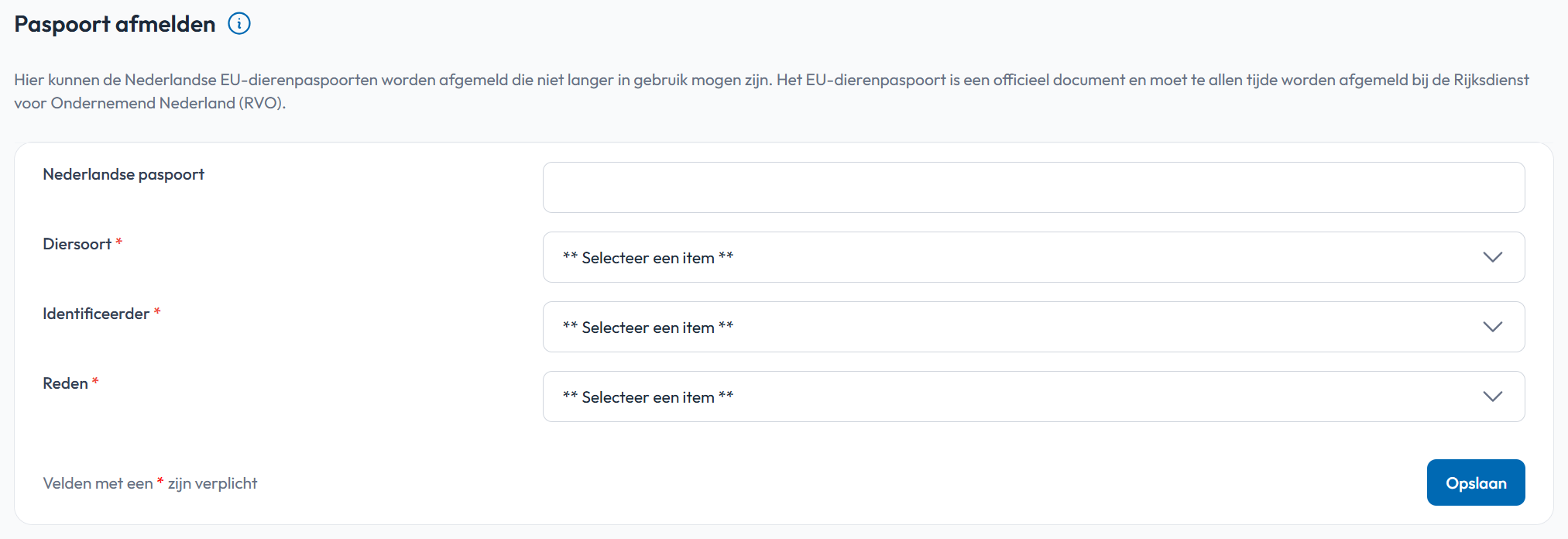The height and width of the screenshot is (539, 1568).
Task: Click the Reden field label
Action: pyautogui.click(x=65, y=383)
